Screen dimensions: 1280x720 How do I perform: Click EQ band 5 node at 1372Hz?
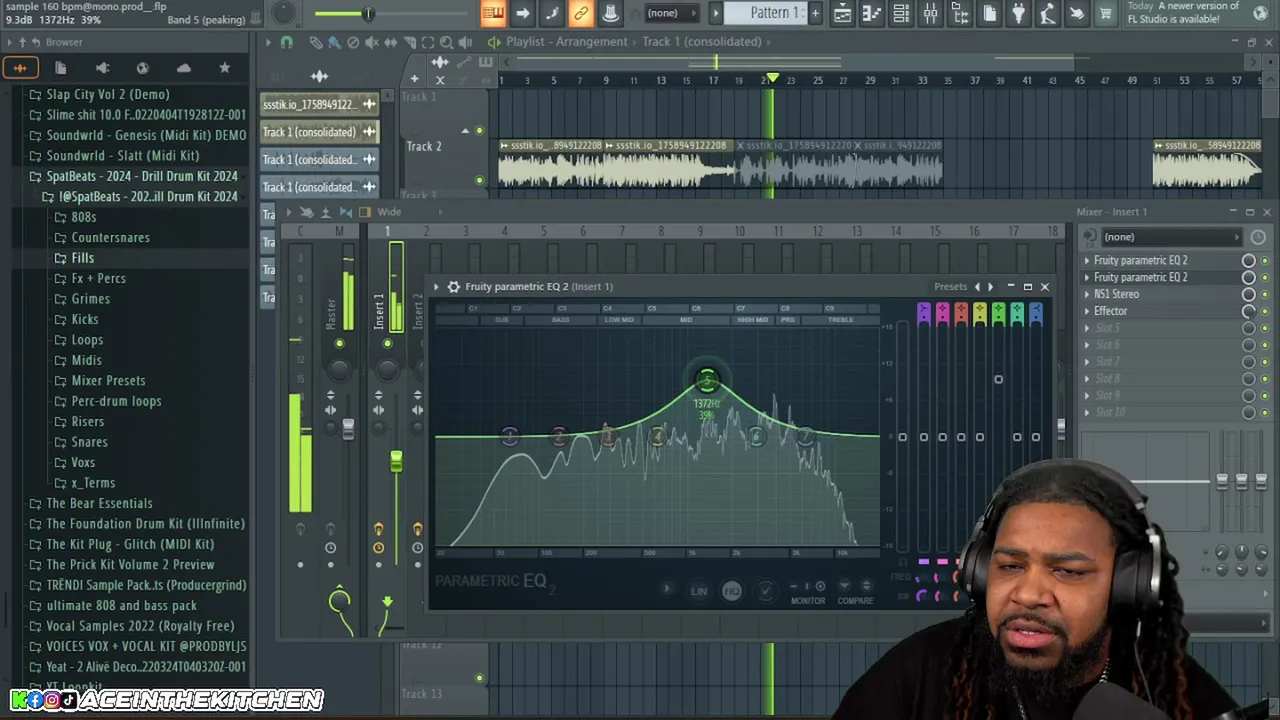tap(707, 380)
